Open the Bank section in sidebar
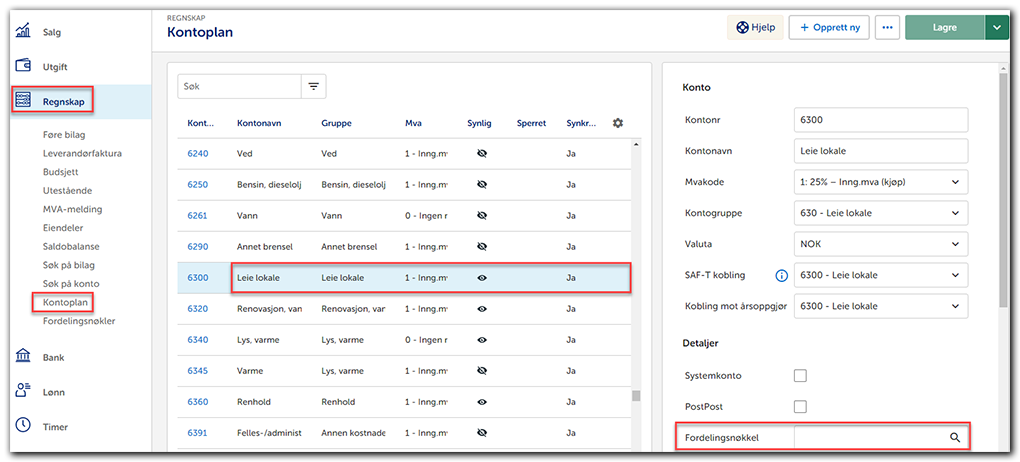This screenshot has width=1020, height=462. [x=55, y=356]
